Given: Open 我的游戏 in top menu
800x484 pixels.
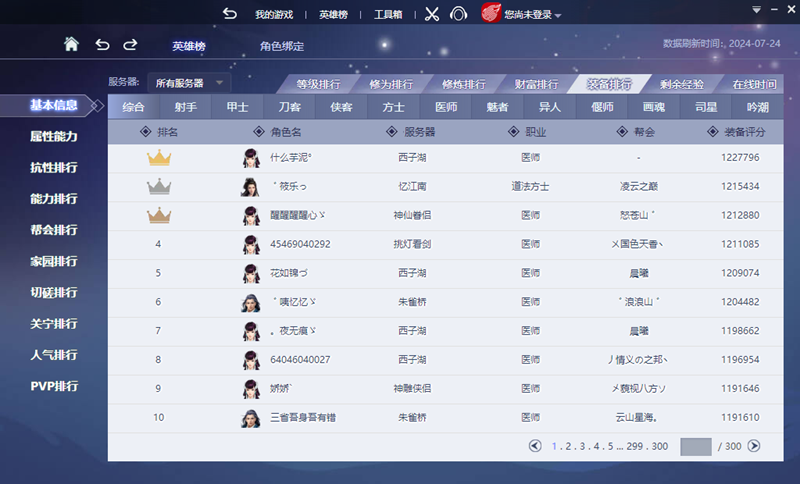Looking at the screenshot, I should (274, 15).
